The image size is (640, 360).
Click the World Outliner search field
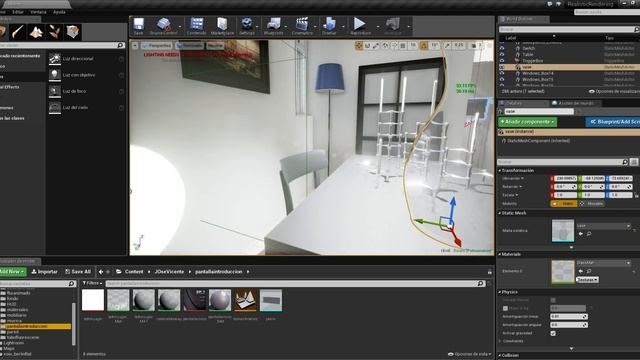point(568,29)
